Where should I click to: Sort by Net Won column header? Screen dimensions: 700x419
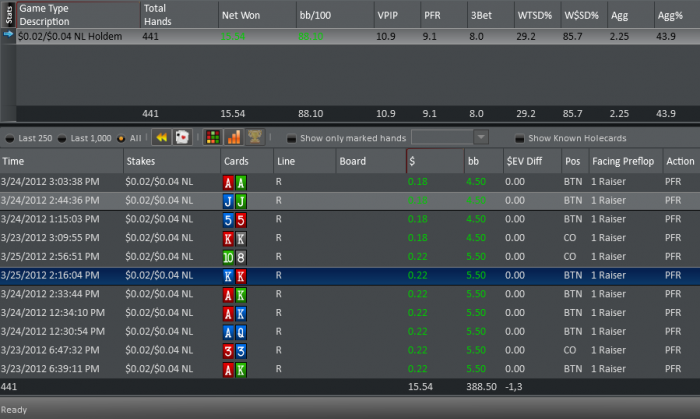click(257, 15)
